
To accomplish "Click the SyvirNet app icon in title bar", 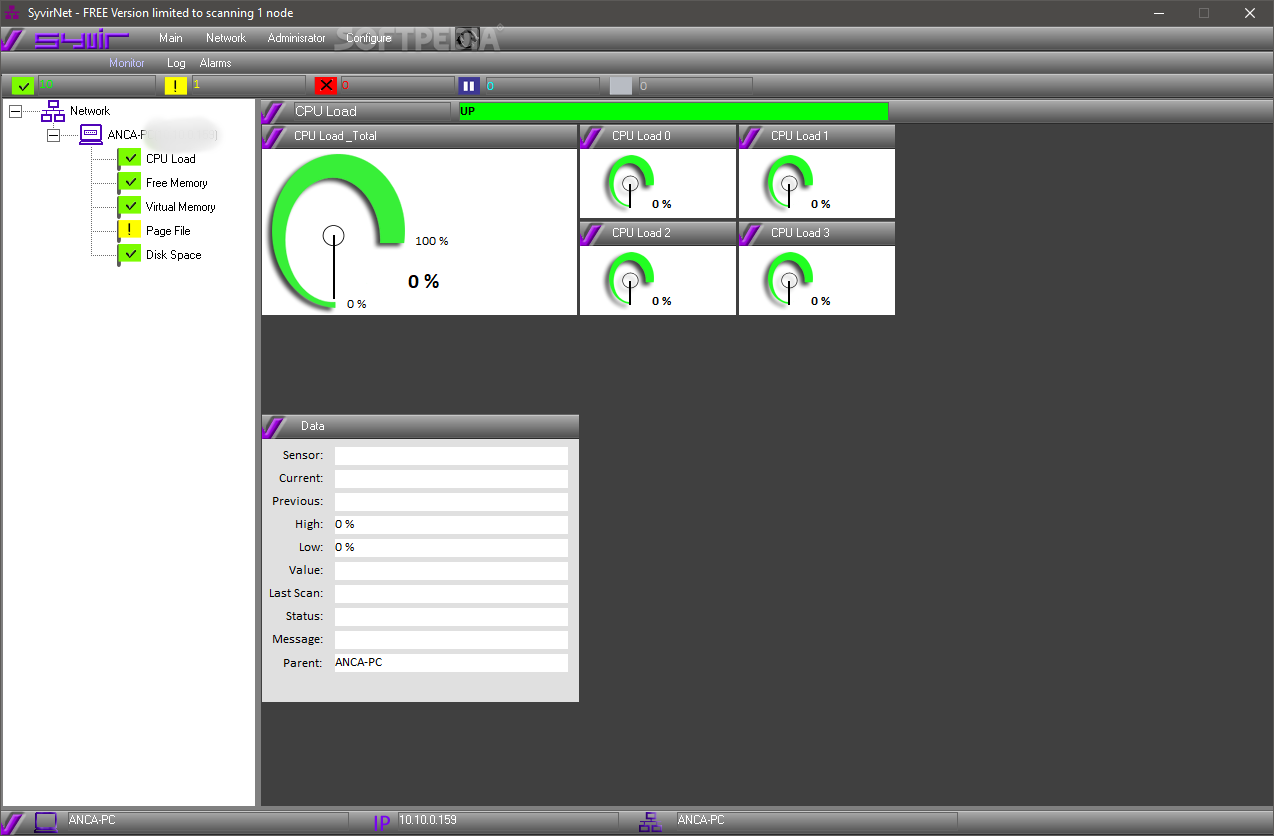I will click(13, 13).
